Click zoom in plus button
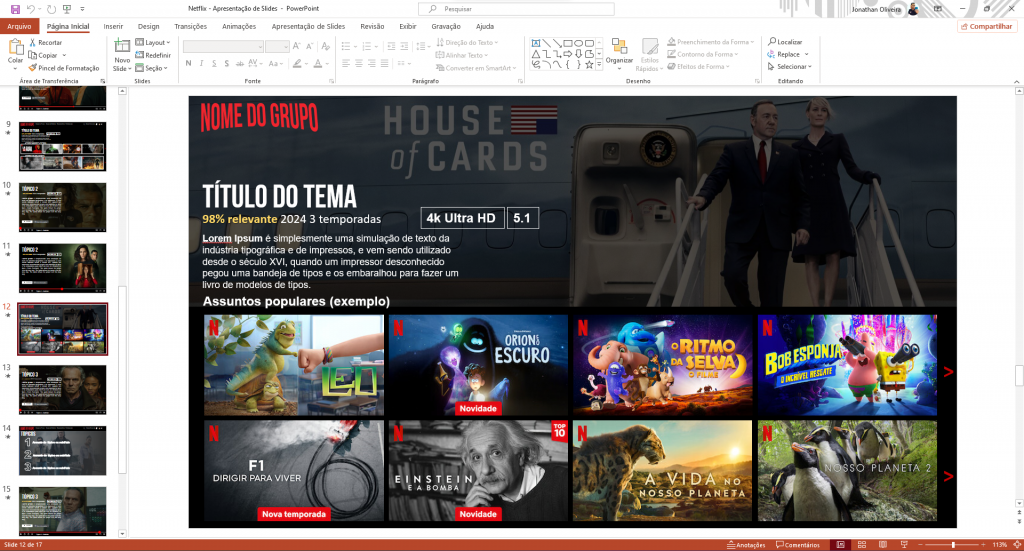This screenshot has width=1024, height=551. (x=984, y=545)
